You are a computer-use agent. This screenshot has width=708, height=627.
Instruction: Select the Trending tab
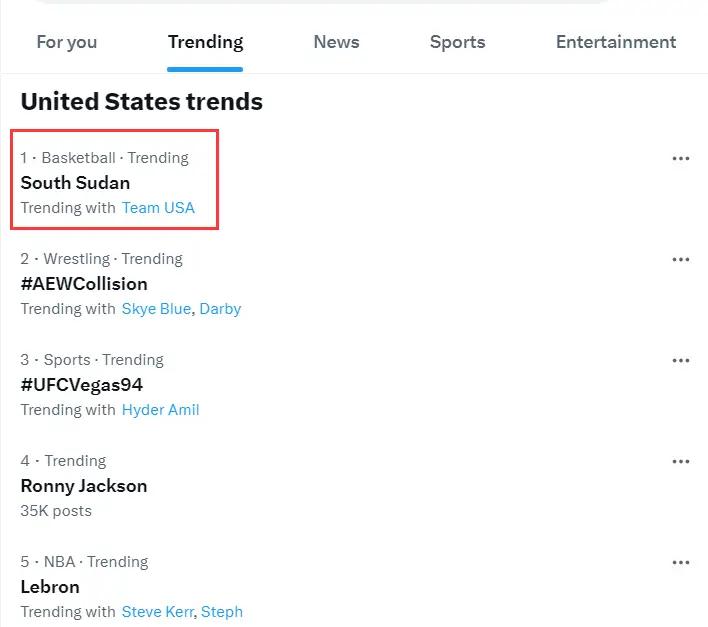click(205, 42)
